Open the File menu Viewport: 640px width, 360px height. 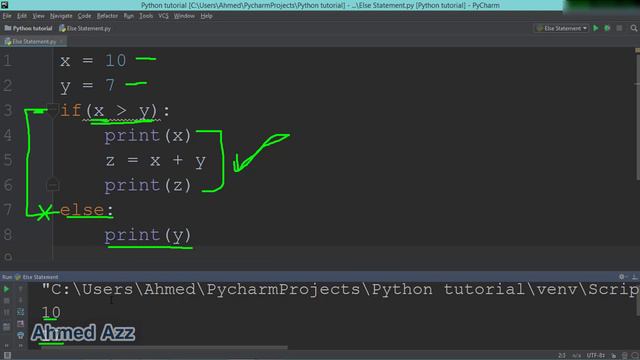[7, 16]
